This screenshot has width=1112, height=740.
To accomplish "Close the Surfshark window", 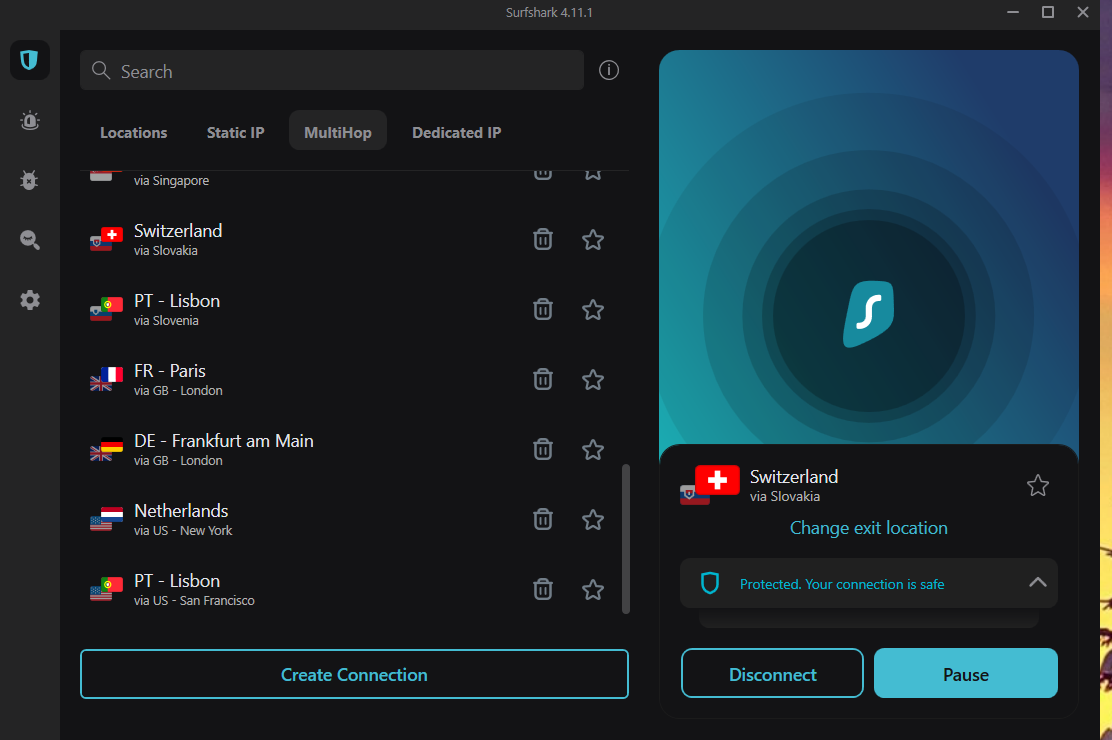I will [x=1082, y=12].
